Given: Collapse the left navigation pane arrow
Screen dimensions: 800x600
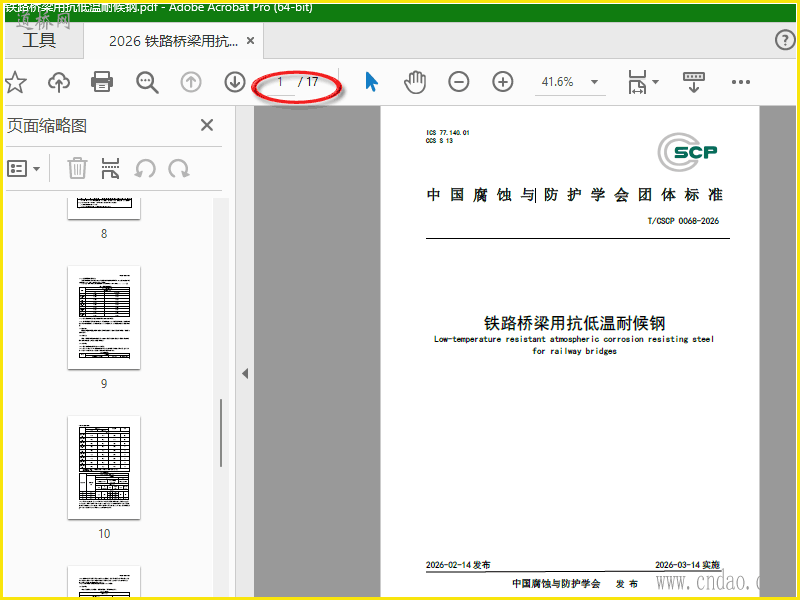Looking at the screenshot, I should pyautogui.click(x=245, y=373).
